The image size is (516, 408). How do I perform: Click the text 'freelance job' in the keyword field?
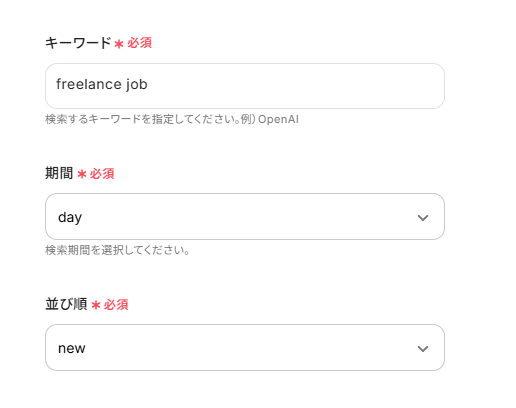(x=102, y=84)
